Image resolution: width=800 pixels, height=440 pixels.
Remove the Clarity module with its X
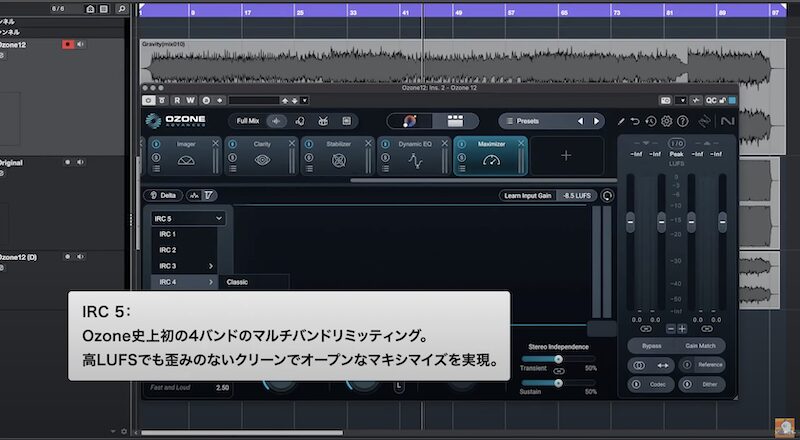(292, 144)
